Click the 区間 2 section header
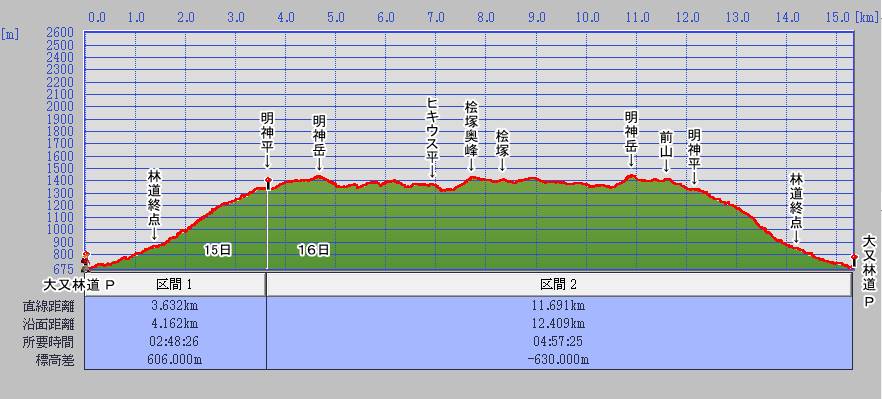Viewport: 882px width, 399px height. click(x=559, y=285)
